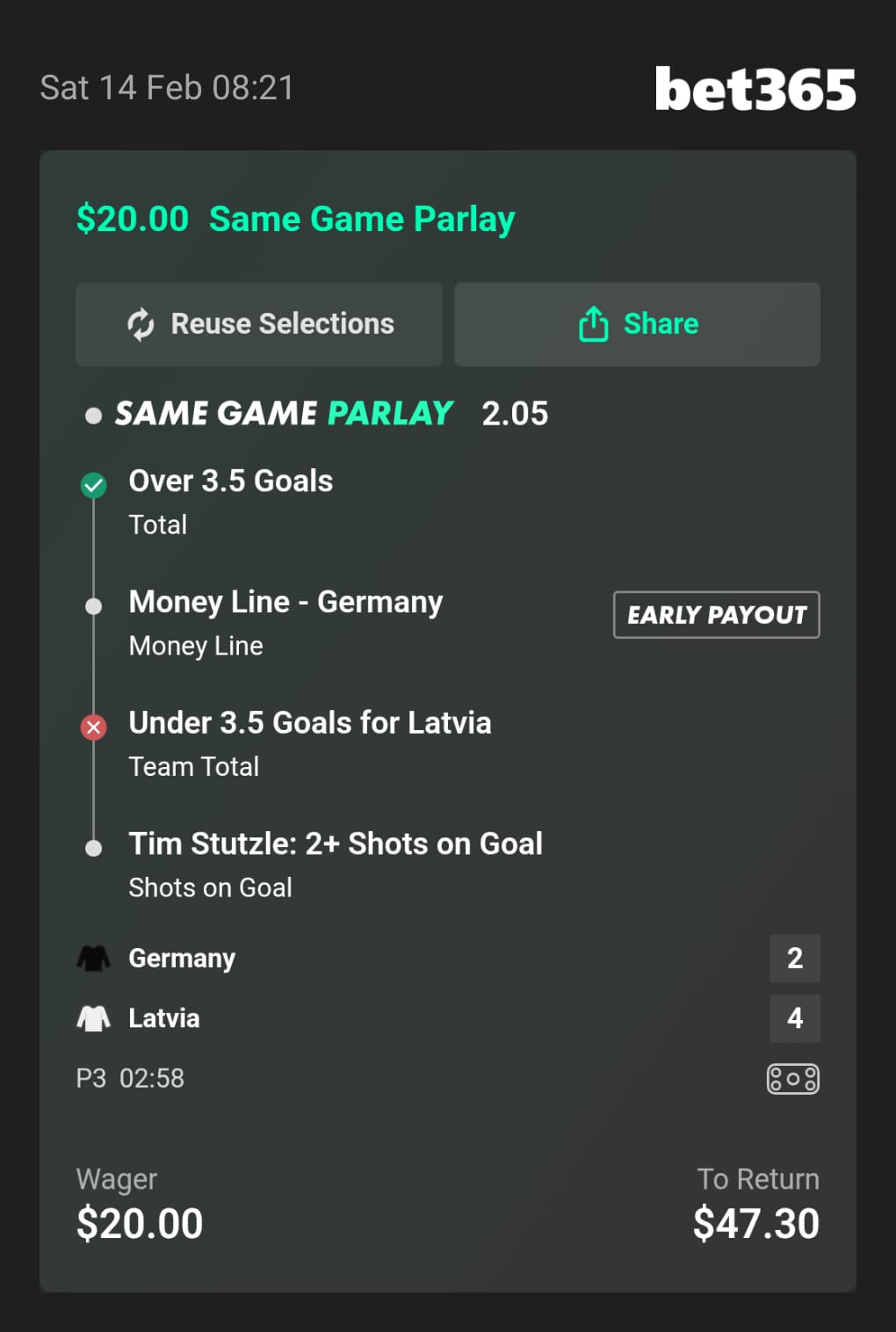Click the white Latvia jersey icon
This screenshot has height=1332, width=896.
pyautogui.click(x=93, y=1018)
